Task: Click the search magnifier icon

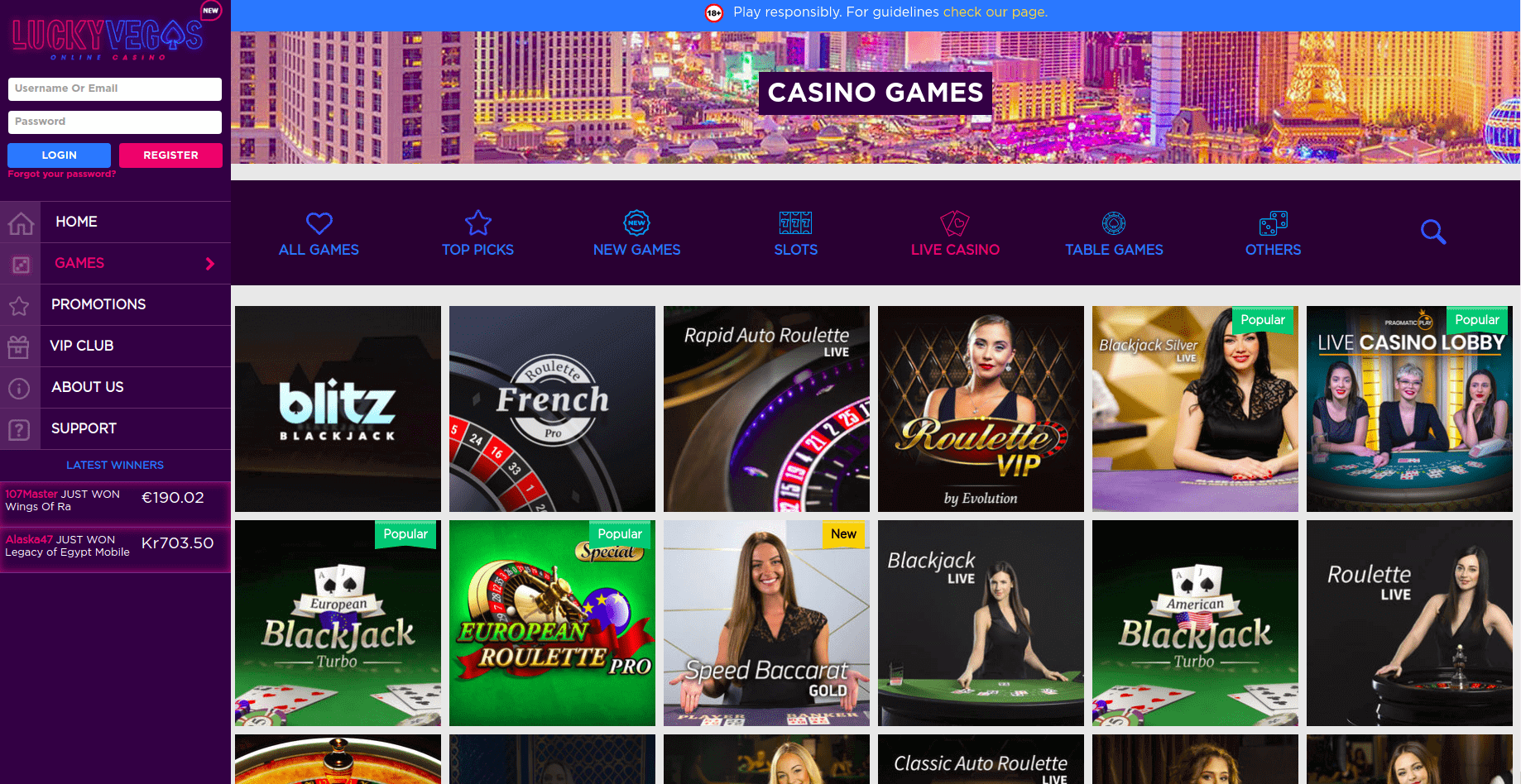Action: click(x=1433, y=232)
